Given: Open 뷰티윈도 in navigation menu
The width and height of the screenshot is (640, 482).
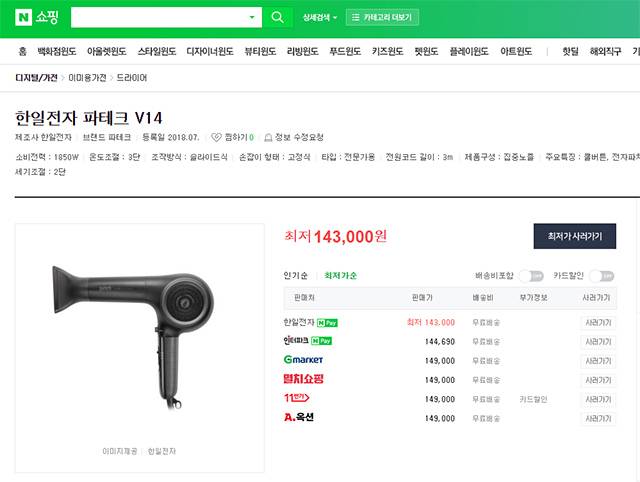Looking at the screenshot, I should pos(260,51).
